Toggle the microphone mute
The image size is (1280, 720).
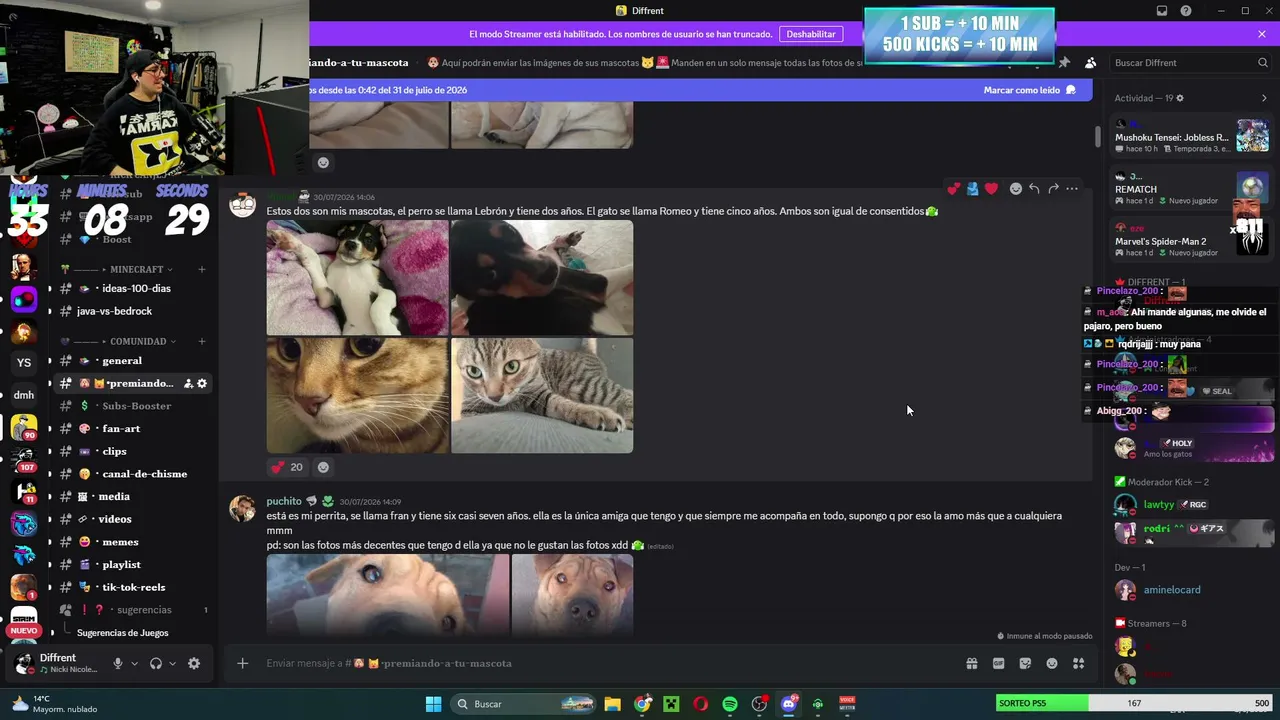(117, 663)
